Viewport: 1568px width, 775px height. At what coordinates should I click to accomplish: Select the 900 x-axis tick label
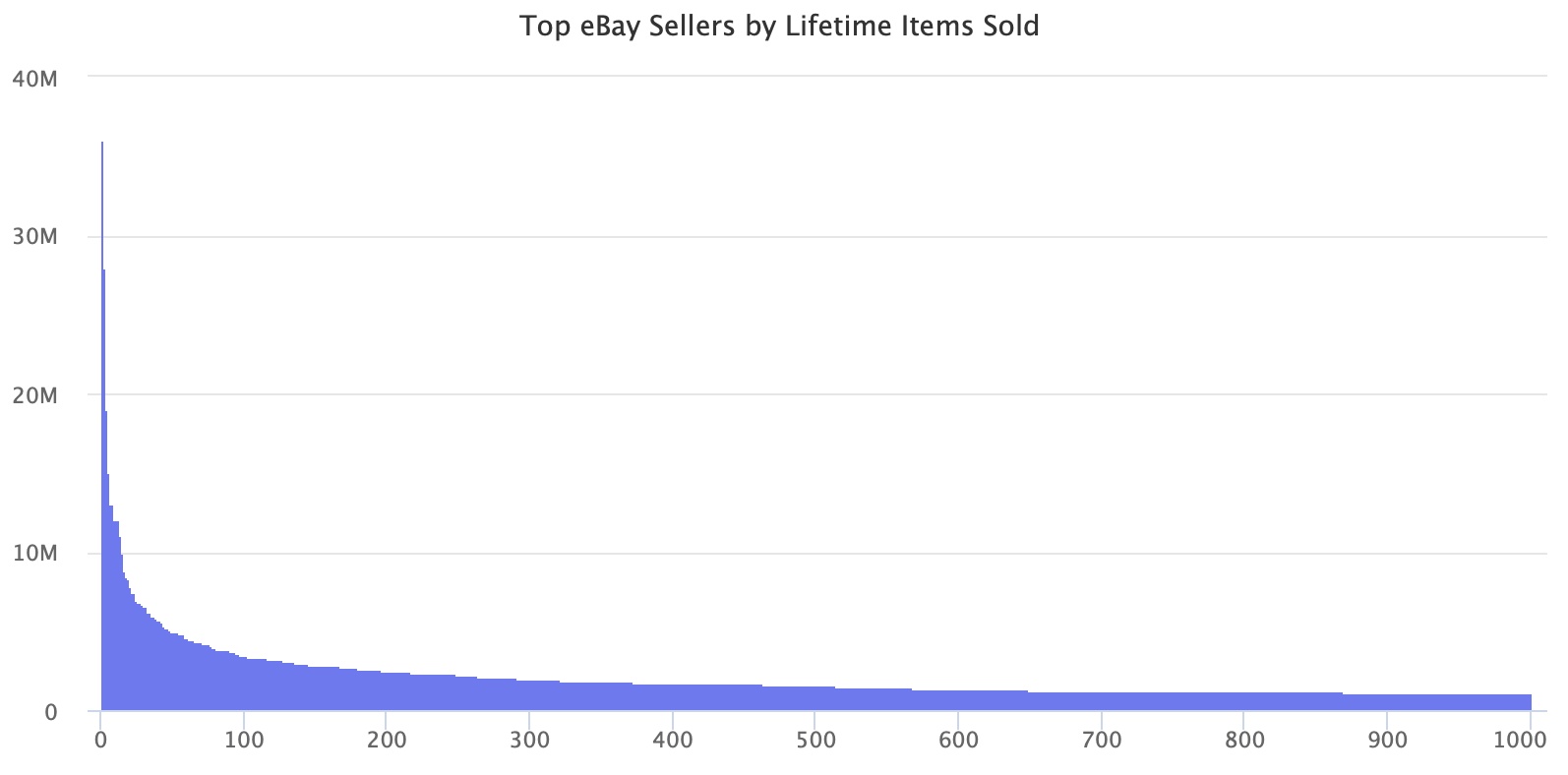click(x=1387, y=740)
